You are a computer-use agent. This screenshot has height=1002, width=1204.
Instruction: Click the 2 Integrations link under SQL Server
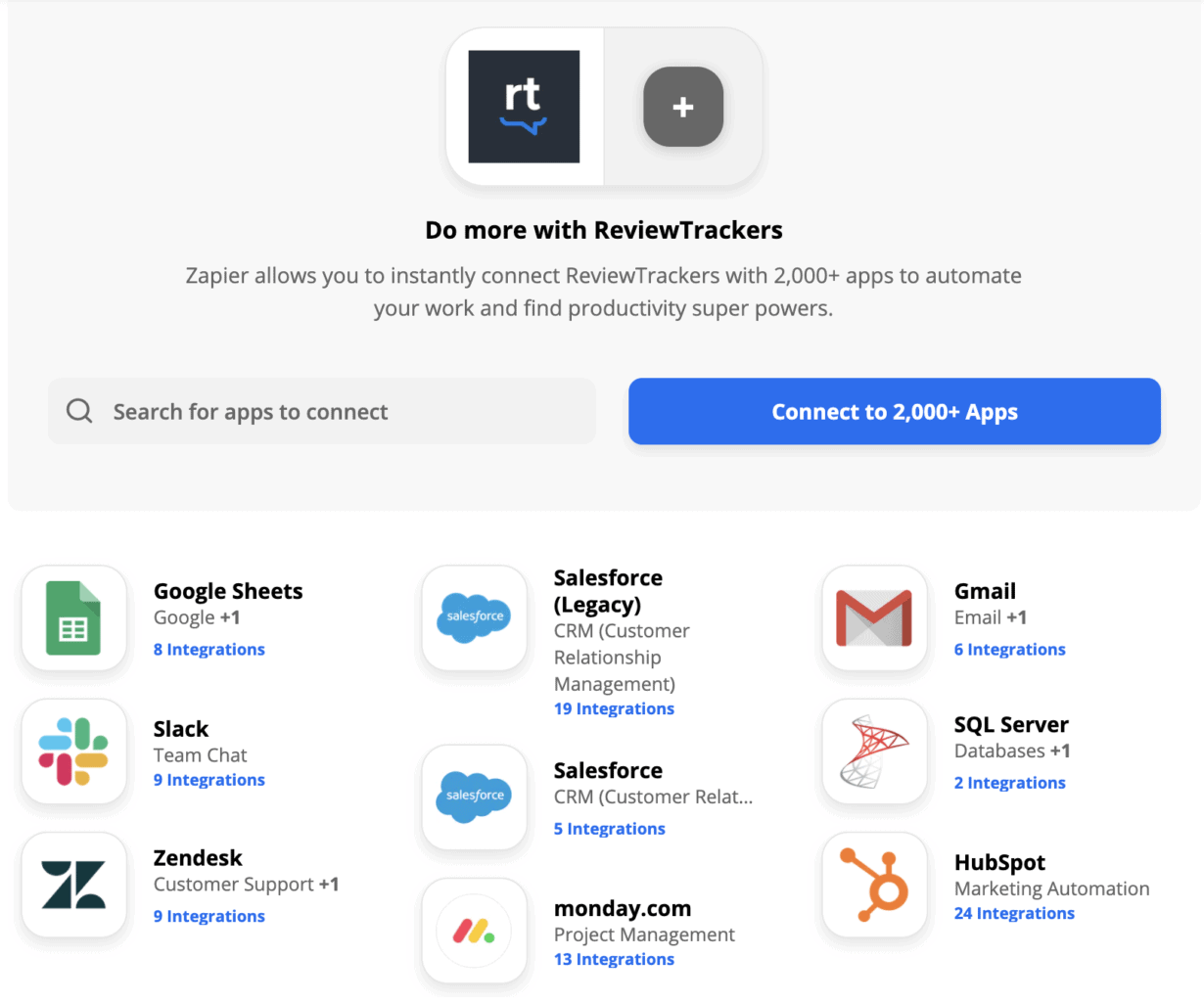click(x=1009, y=782)
